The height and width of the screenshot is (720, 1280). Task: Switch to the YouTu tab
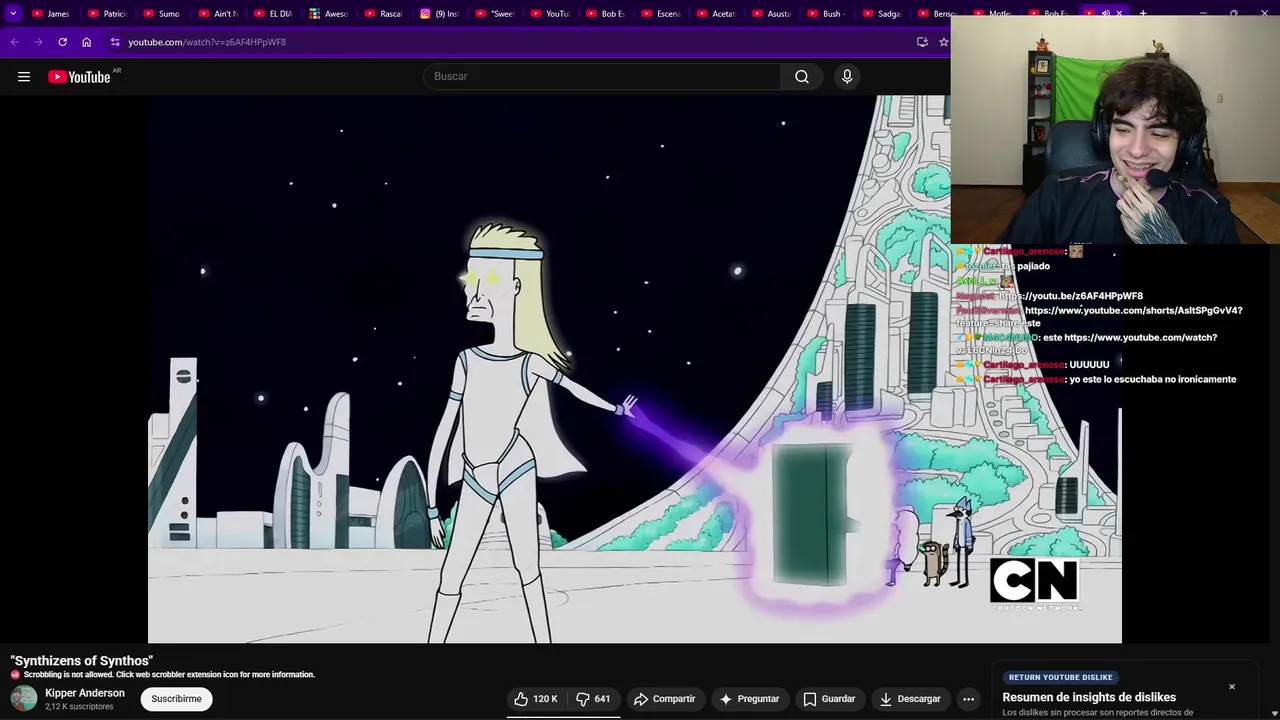[x=550, y=13]
